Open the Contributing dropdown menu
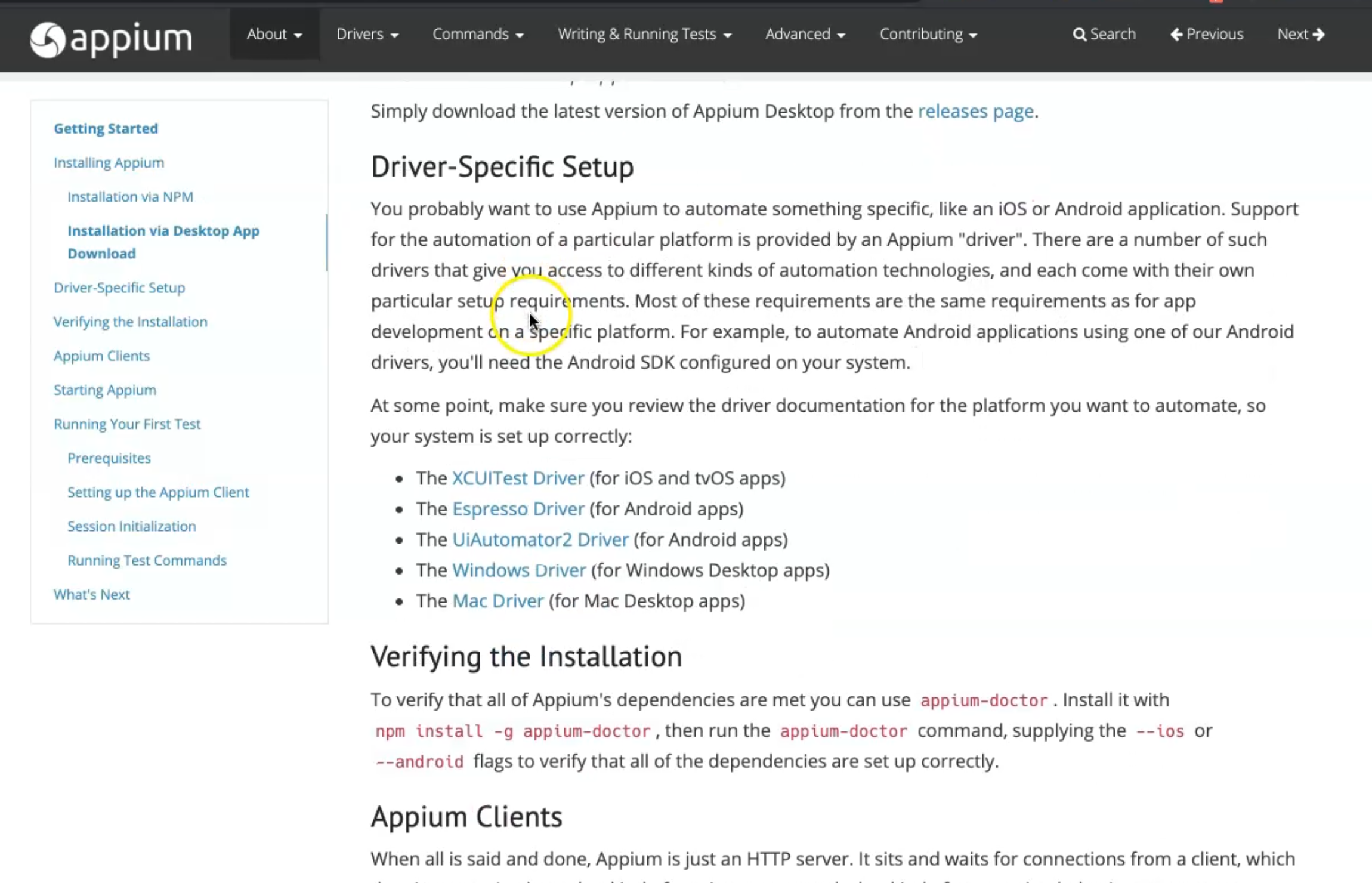The image size is (1372, 883). click(x=928, y=34)
